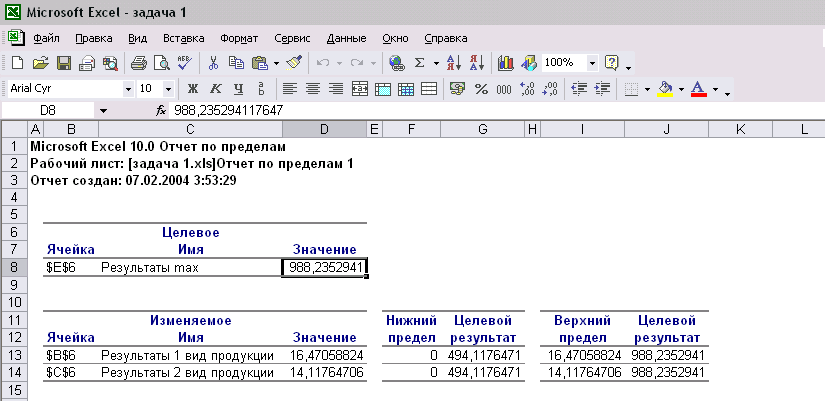This screenshot has height=401, width=825.
Task: Apply thousands separator 000 format
Action: (504, 89)
